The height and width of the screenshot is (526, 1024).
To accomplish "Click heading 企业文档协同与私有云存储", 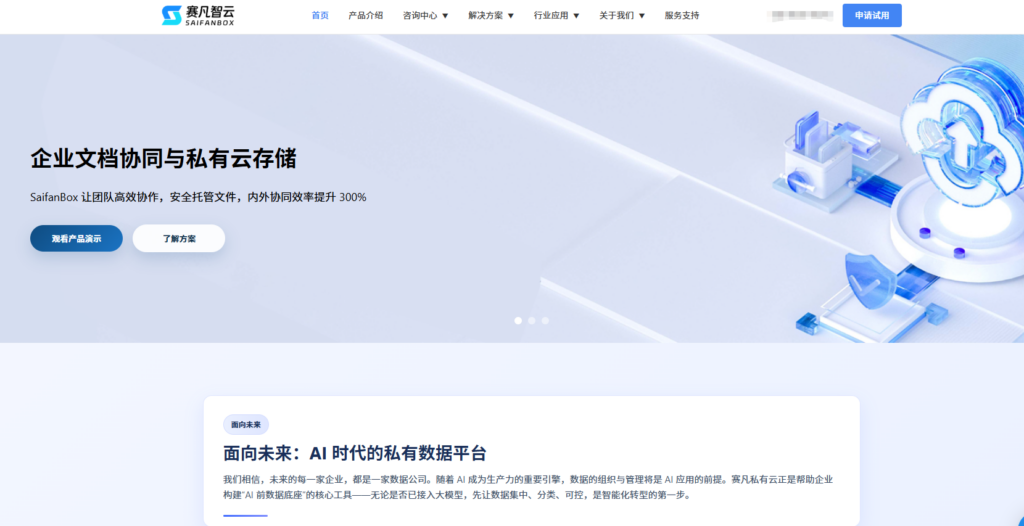I will coord(163,159).
